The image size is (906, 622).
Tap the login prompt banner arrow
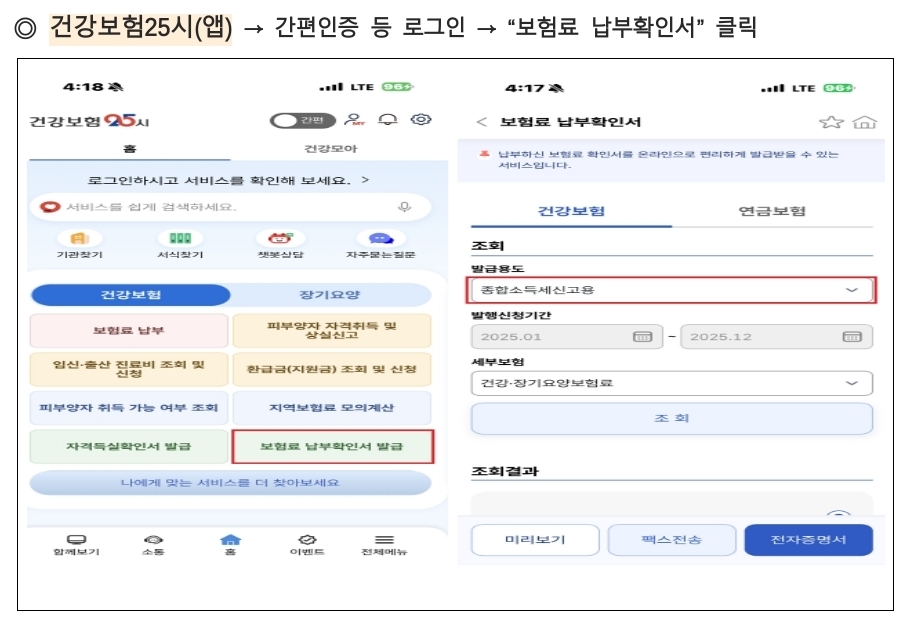click(x=365, y=180)
